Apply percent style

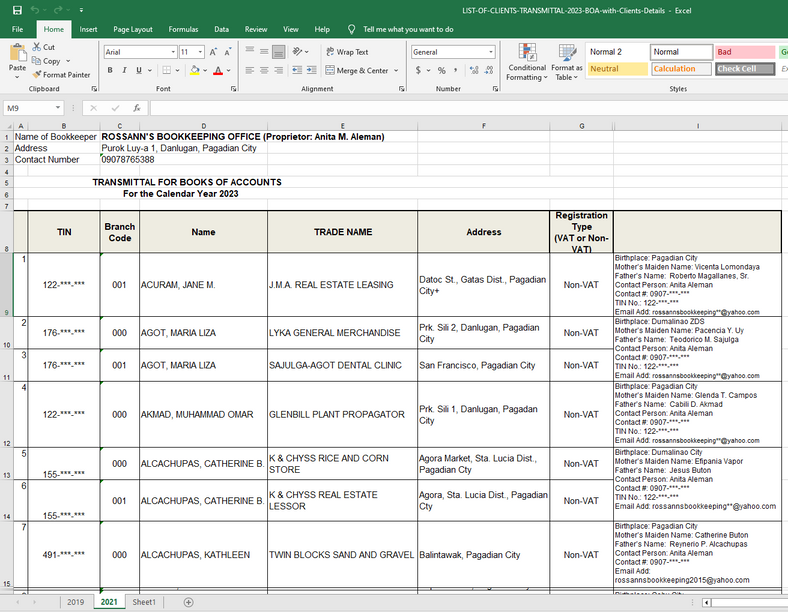tap(441, 70)
